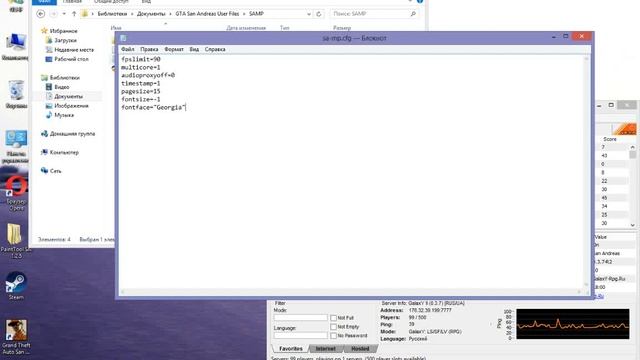The image size is (640, 360).
Task: Open the Control Panel desktop icon
Action: tap(16, 146)
